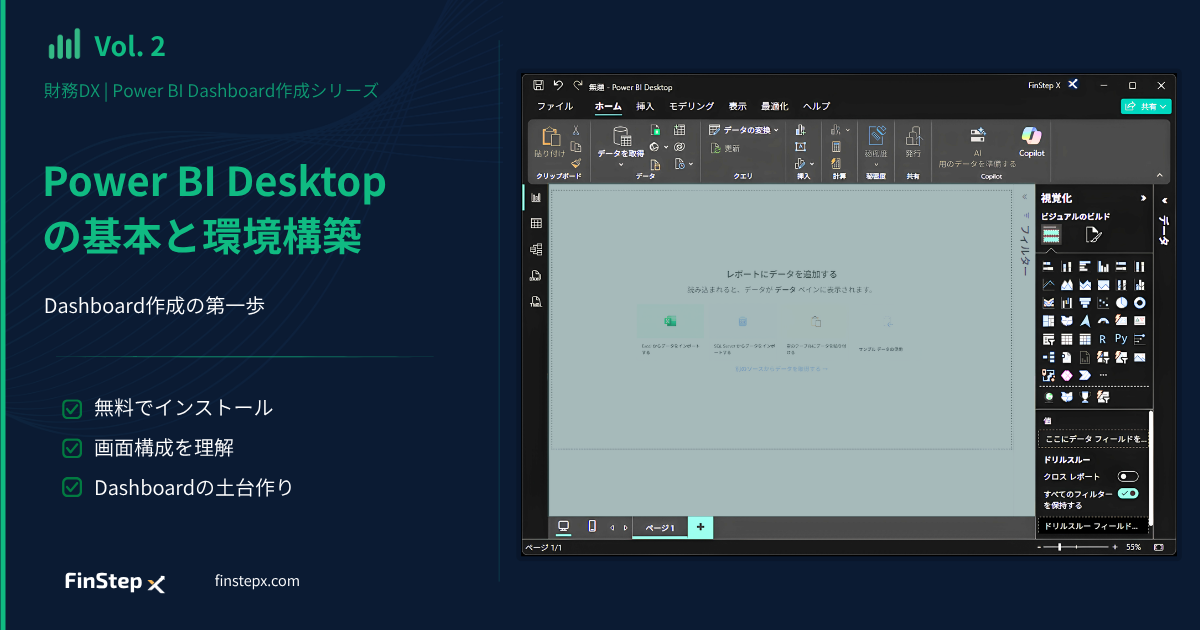Open the 共有 share dropdown button

click(x=1146, y=106)
